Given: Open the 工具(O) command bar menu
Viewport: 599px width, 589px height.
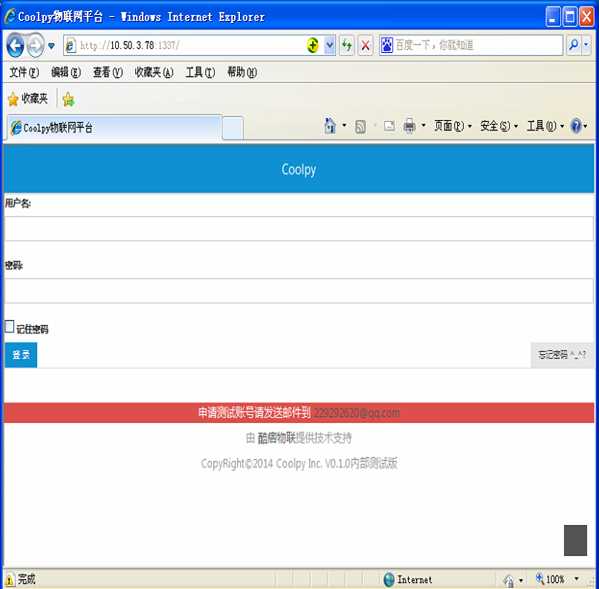Looking at the screenshot, I should 546,126.
